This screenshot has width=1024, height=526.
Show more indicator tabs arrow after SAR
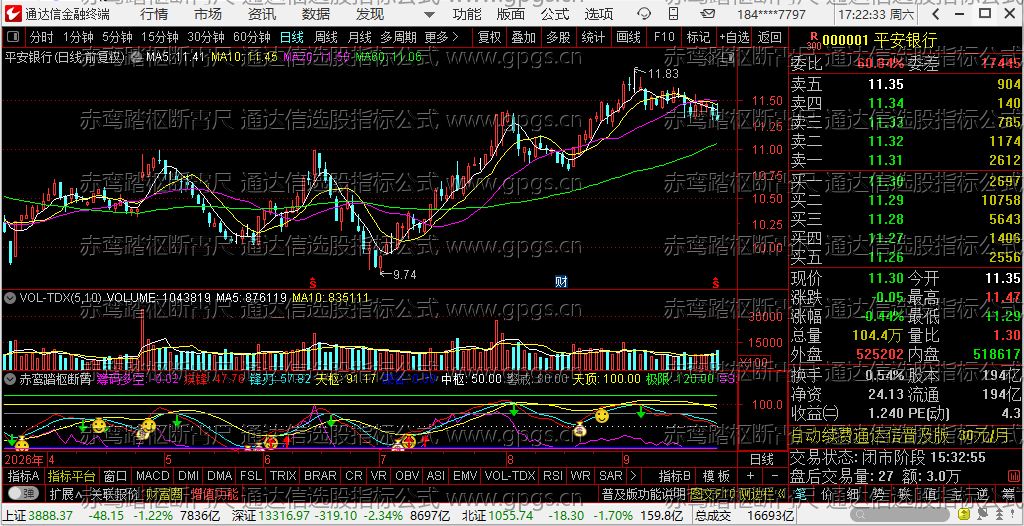click(x=633, y=476)
